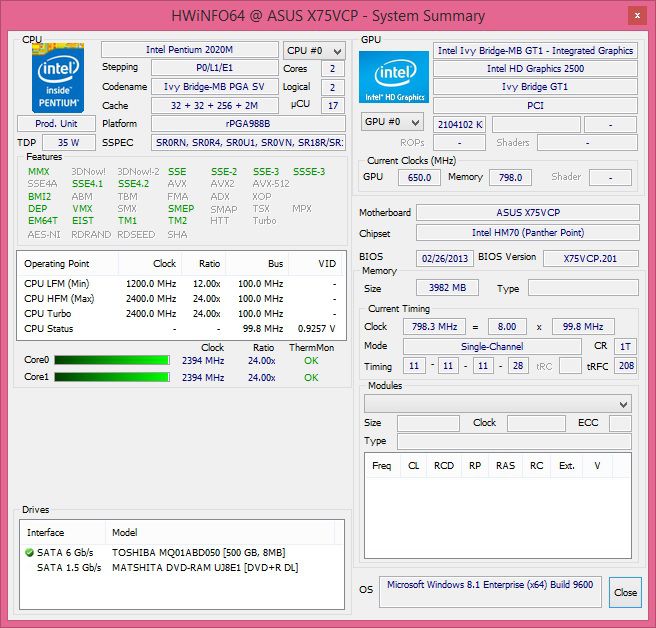The width and height of the screenshot is (656, 628).
Task: Click the SSPEC field listing SR0RN codes
Action: [248, 142]
